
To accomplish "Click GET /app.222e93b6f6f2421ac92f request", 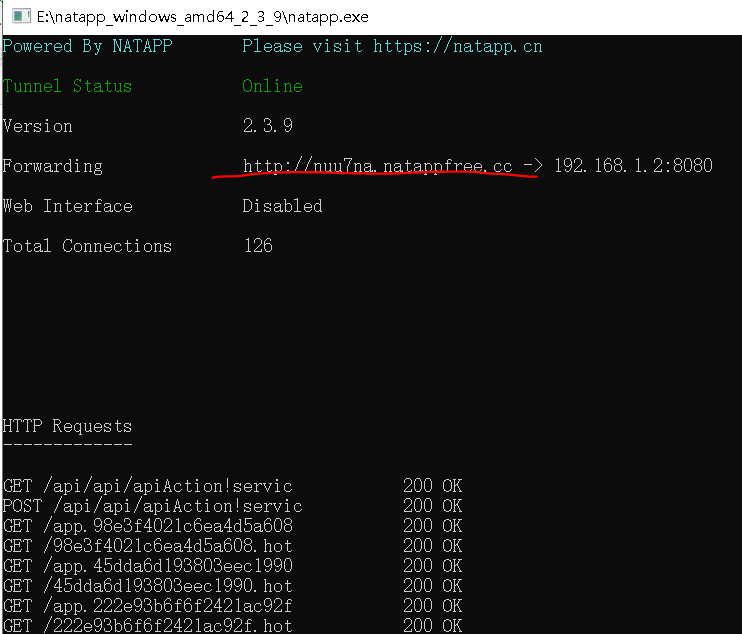I will pyautogui.click(x=148, y=606).
